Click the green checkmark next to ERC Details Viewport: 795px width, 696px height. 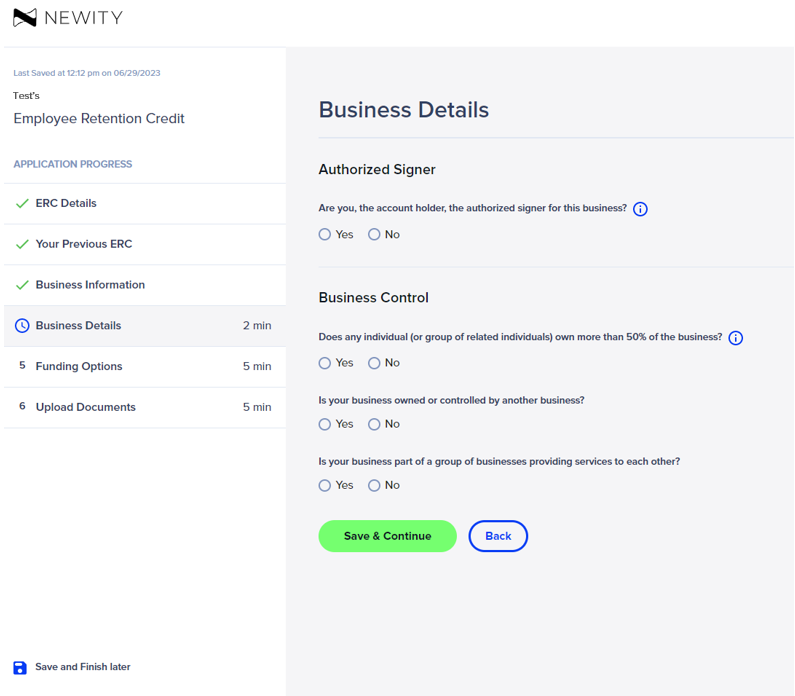point(22,203)
